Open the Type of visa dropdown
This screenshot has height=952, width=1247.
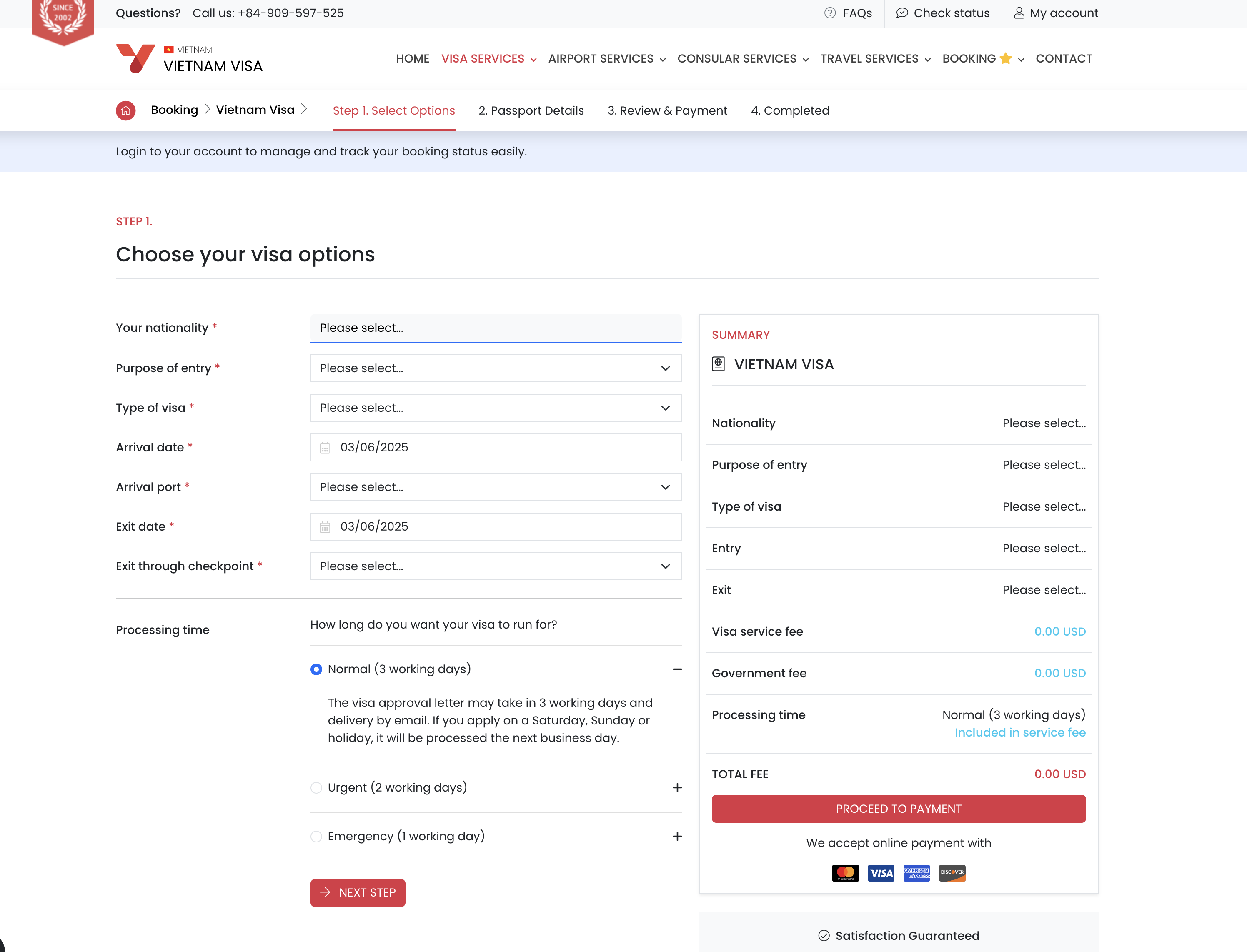point(495,408)
